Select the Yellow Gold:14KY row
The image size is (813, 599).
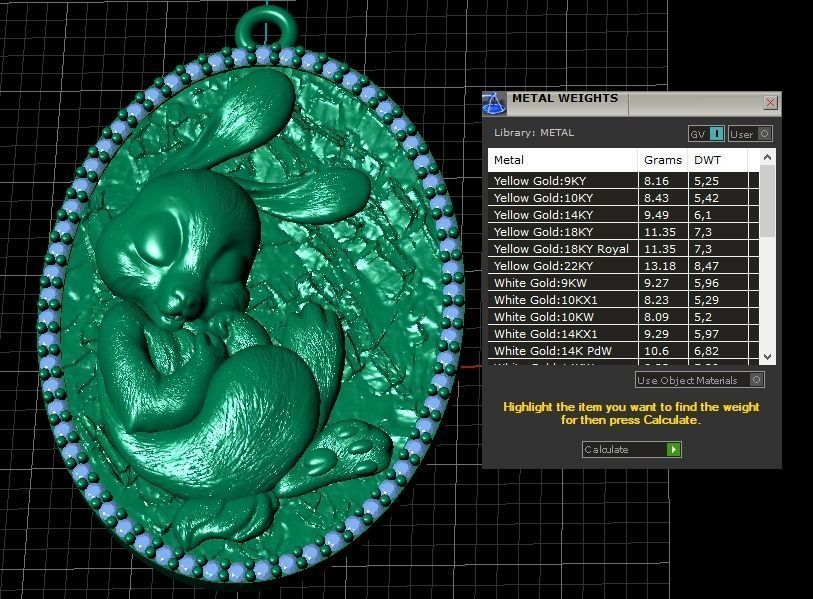pyautogui.click(x=562, y=215)
